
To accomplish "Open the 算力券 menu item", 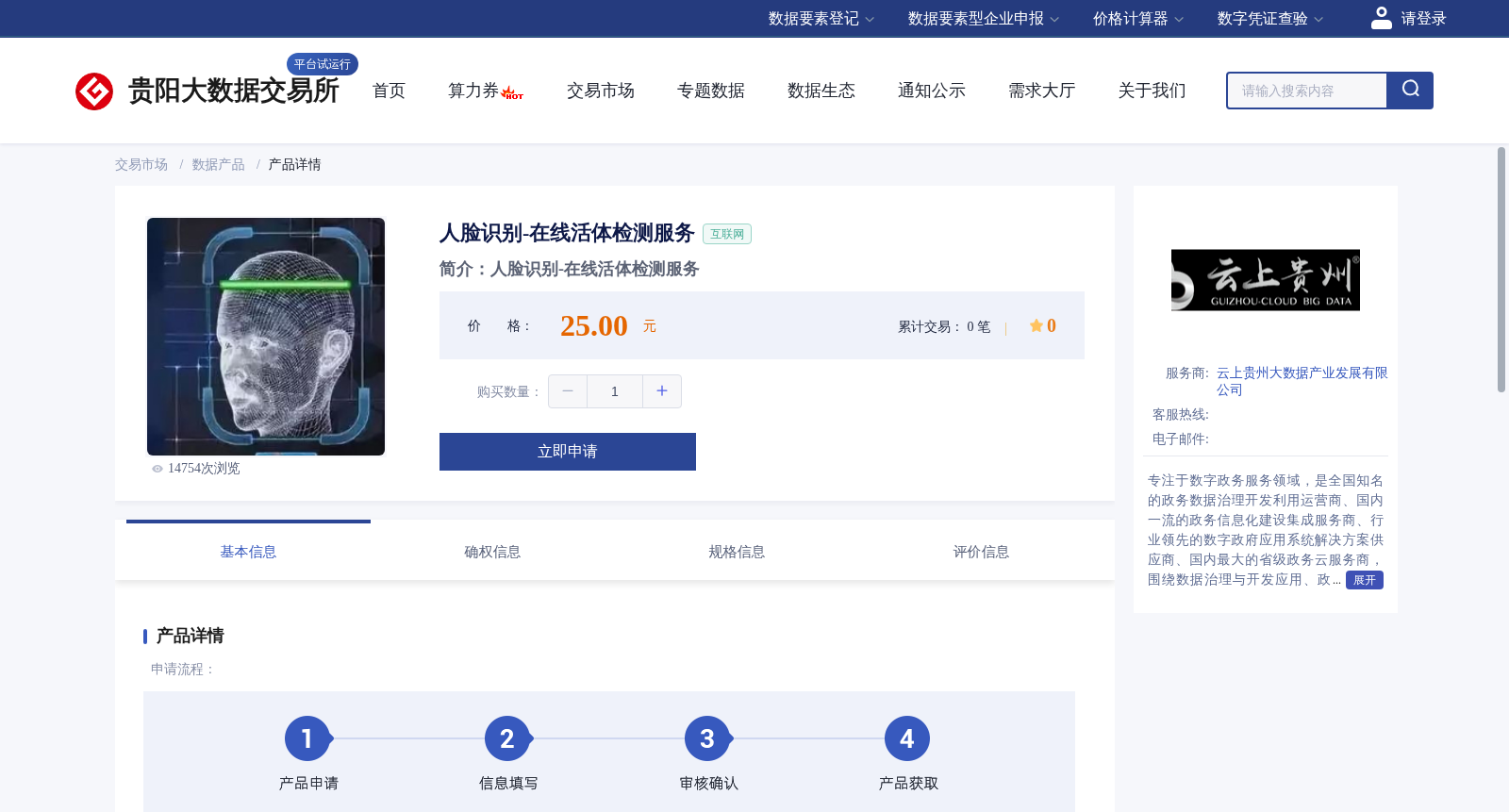I will (x=473, y=91).
